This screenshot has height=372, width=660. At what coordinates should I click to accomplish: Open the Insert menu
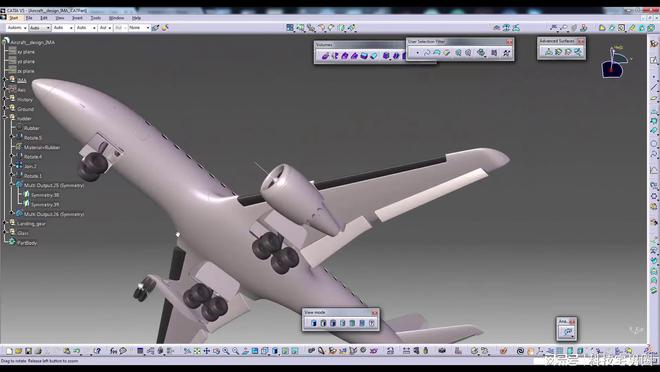(77, 18)
